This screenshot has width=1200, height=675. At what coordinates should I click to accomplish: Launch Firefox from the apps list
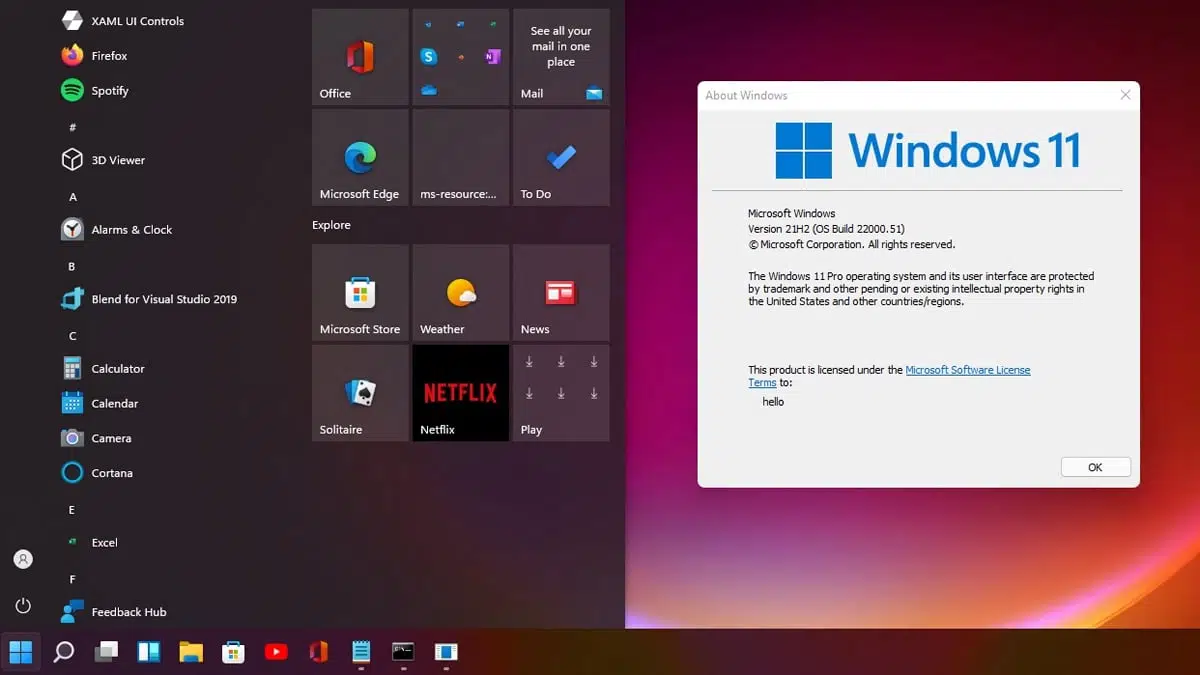pos(108,55)
